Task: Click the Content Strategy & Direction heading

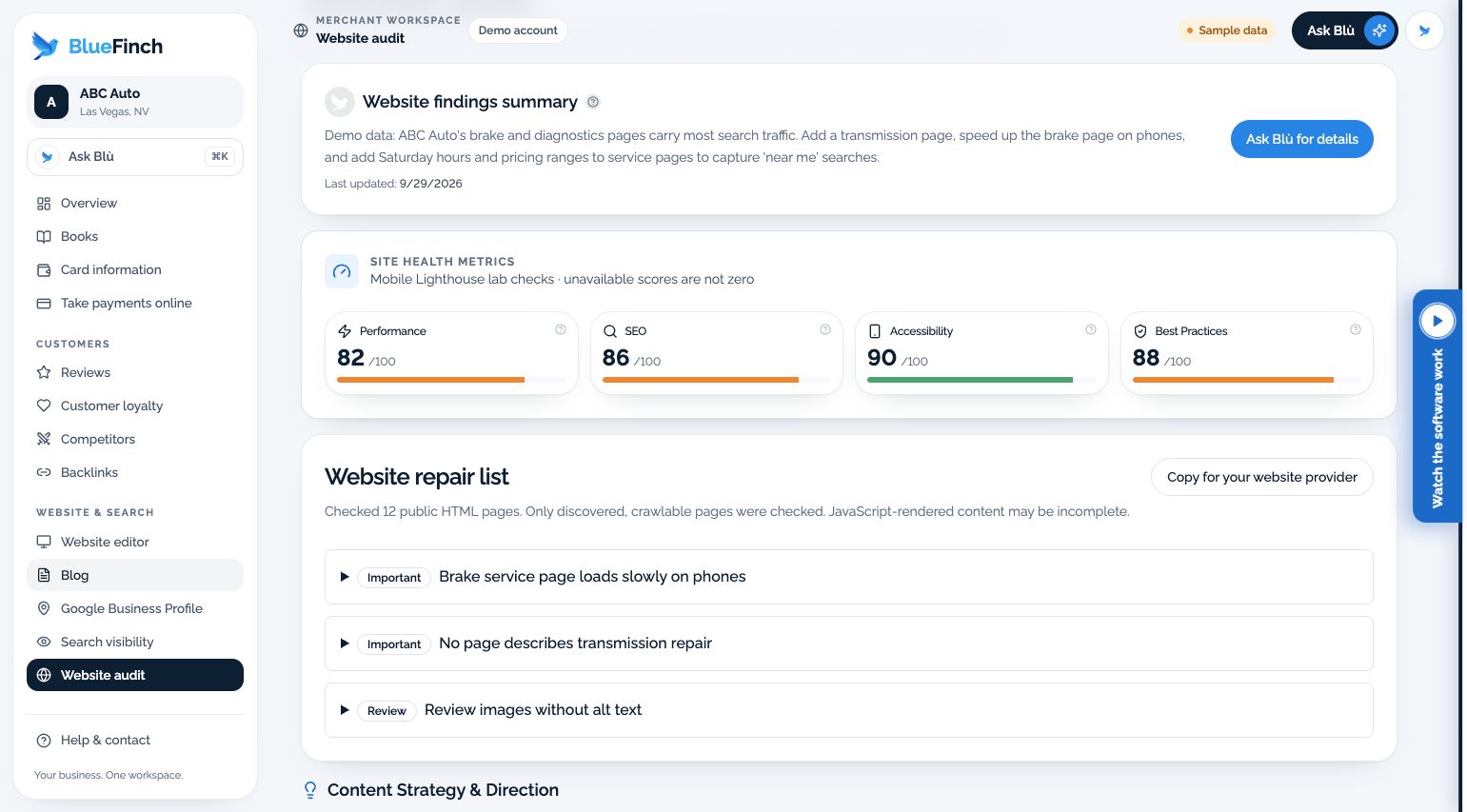Action: coord(443,790)
